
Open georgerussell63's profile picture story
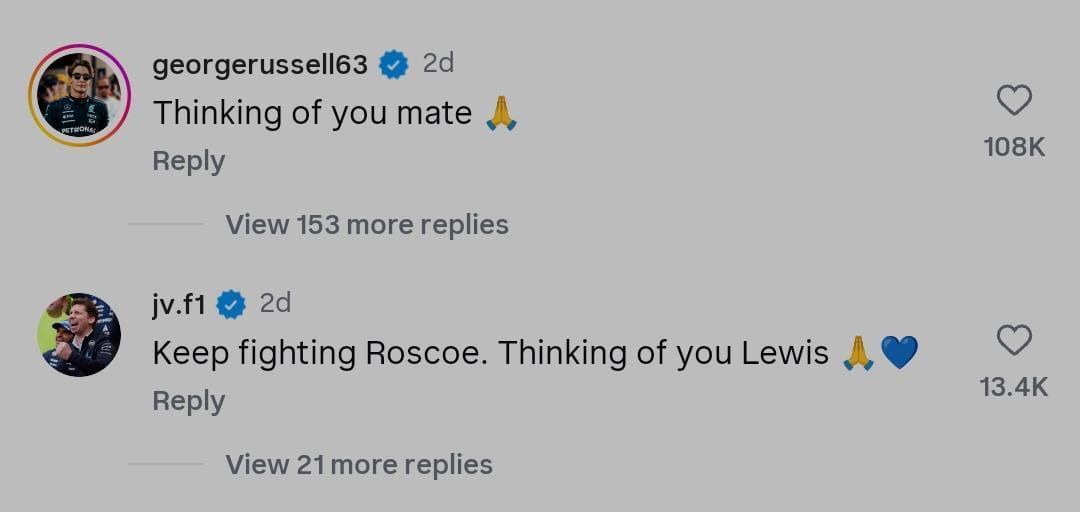click(79, 95)
